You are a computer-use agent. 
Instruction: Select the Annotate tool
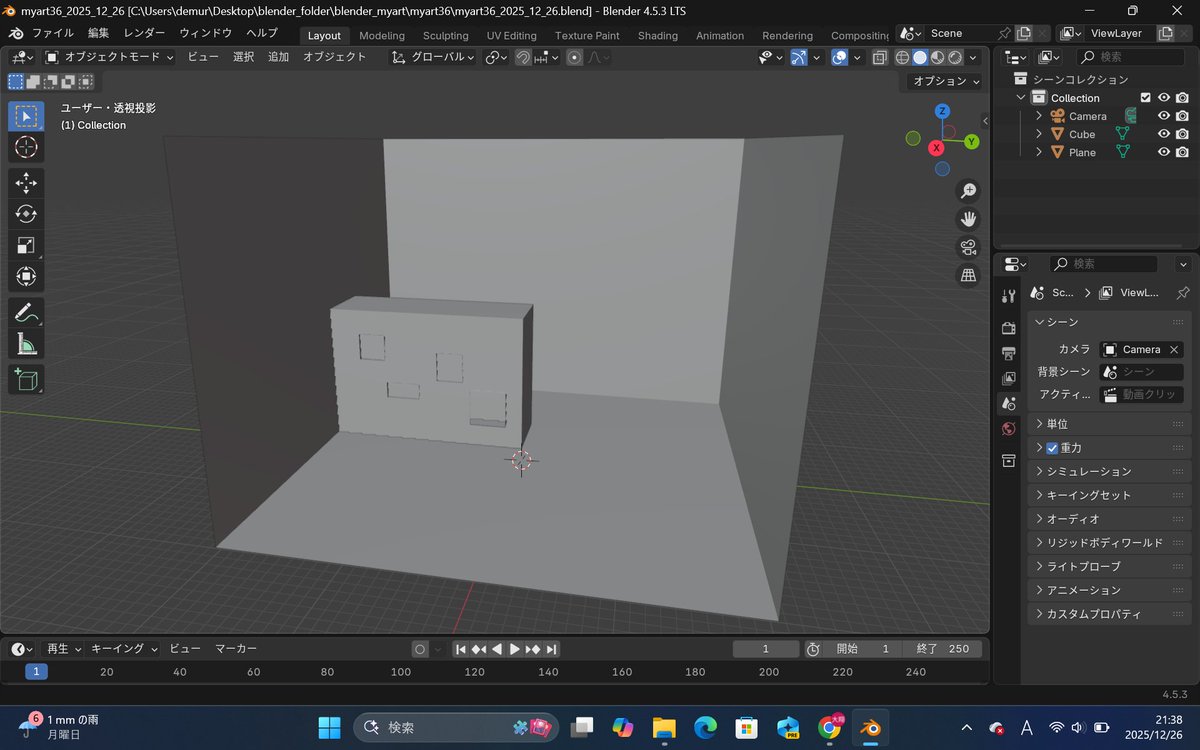pyautogui.click(x=26, y=312)
